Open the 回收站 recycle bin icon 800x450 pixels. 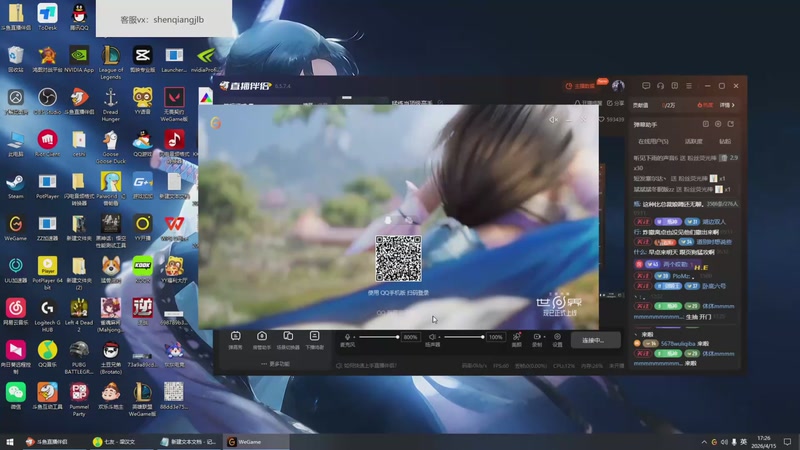click(15, 59)
